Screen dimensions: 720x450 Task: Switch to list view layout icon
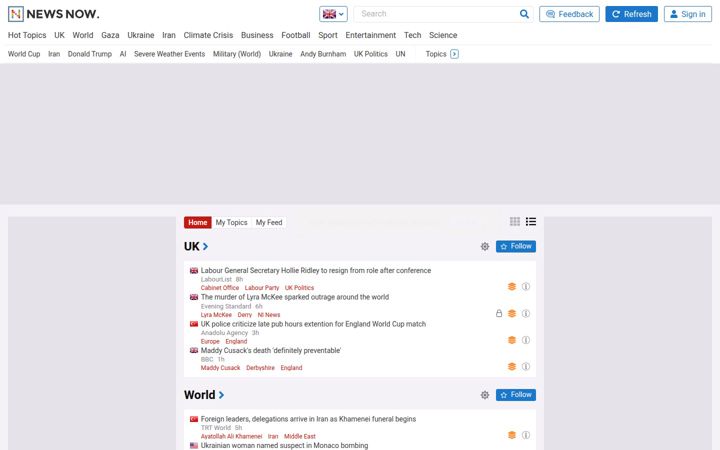tap(531, 222)
